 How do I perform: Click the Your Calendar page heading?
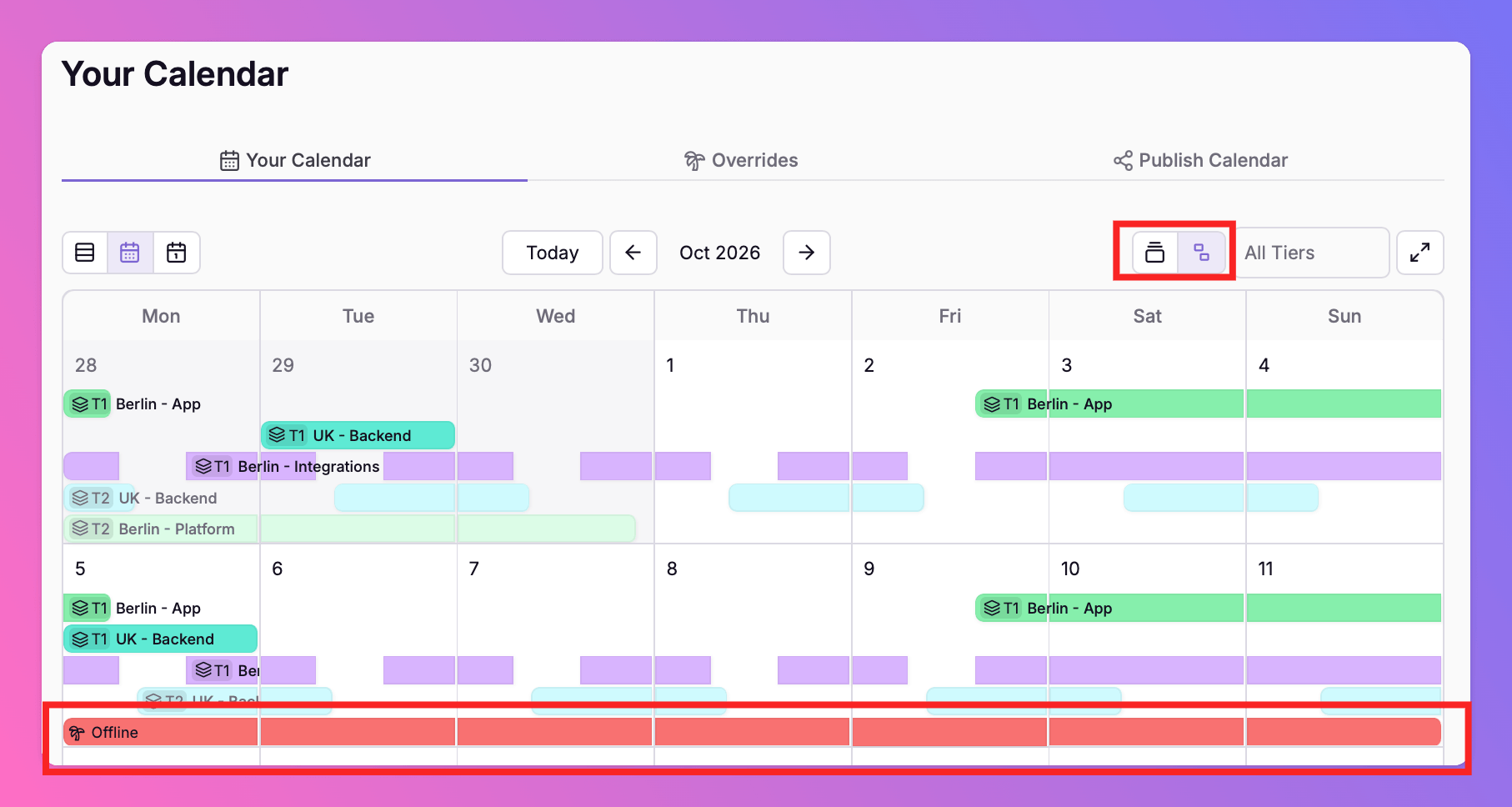175,74
